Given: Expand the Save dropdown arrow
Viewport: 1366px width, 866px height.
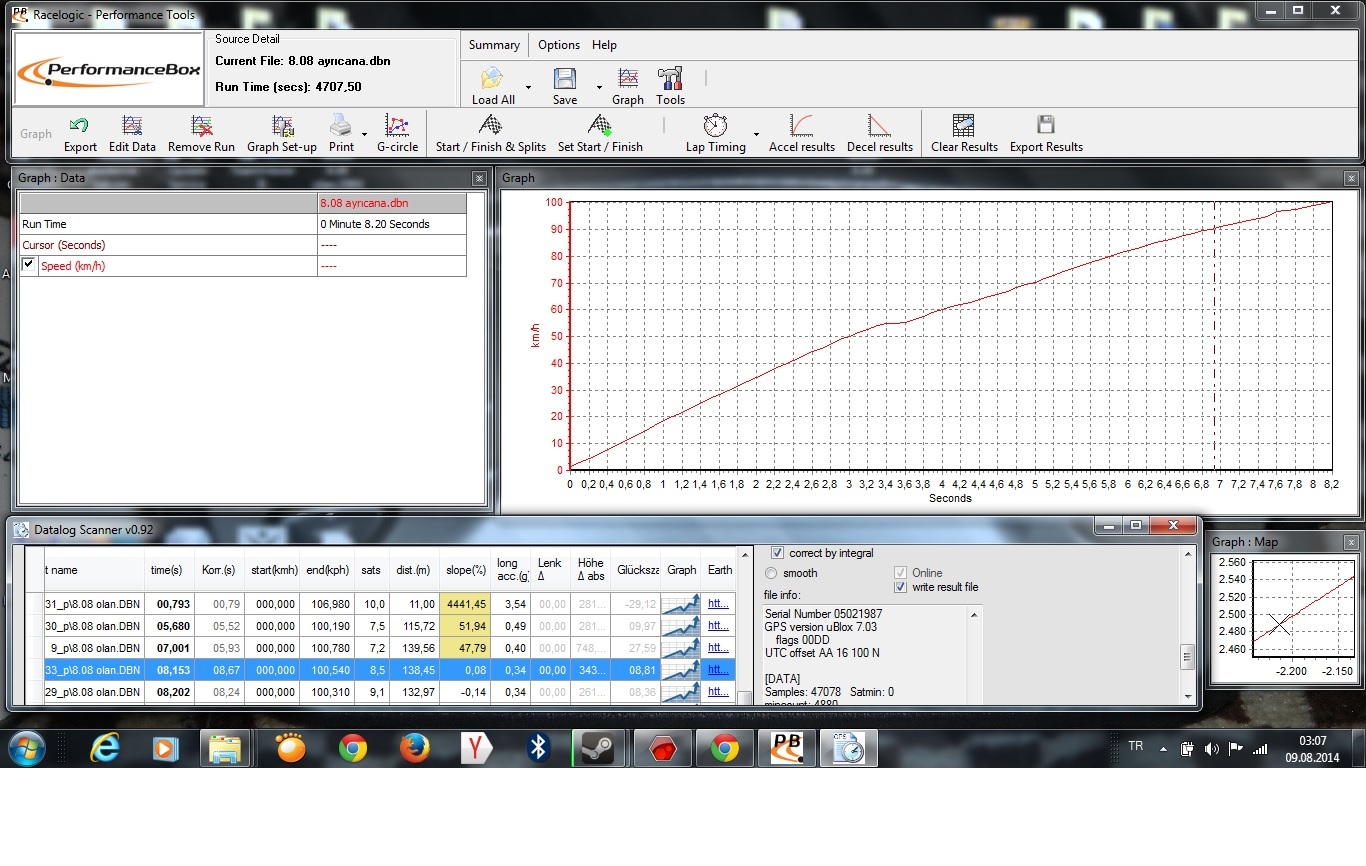Looking at the screenshot, I should coord(599,87).
